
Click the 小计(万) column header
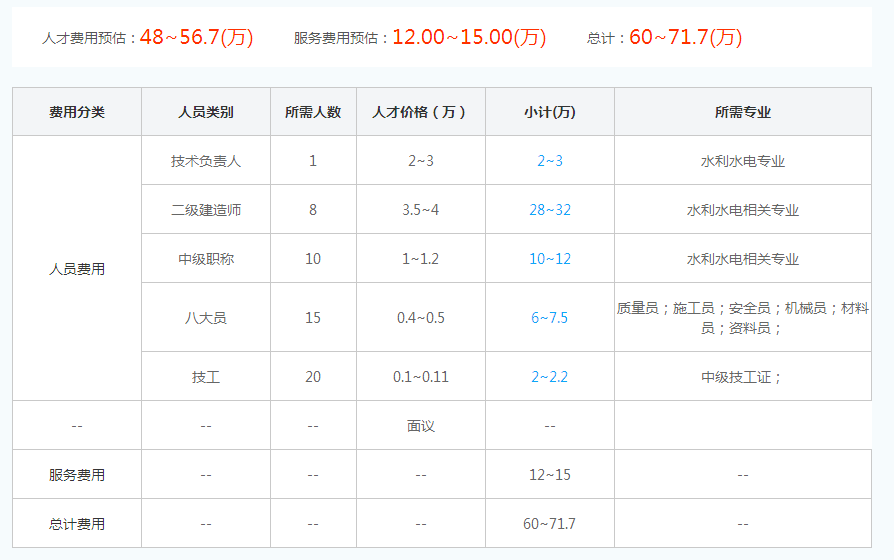550,112
